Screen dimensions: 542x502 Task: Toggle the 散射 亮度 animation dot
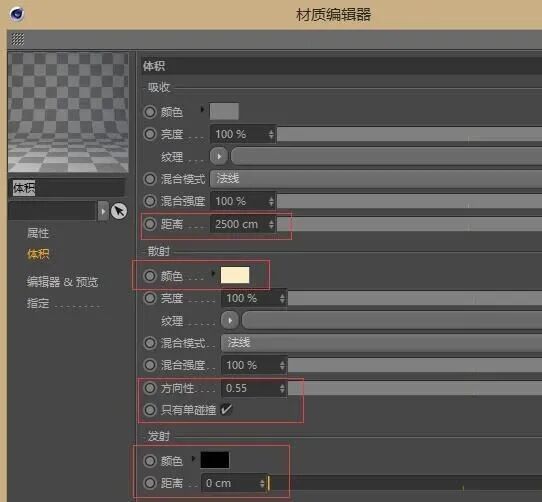tap(150, 298)
